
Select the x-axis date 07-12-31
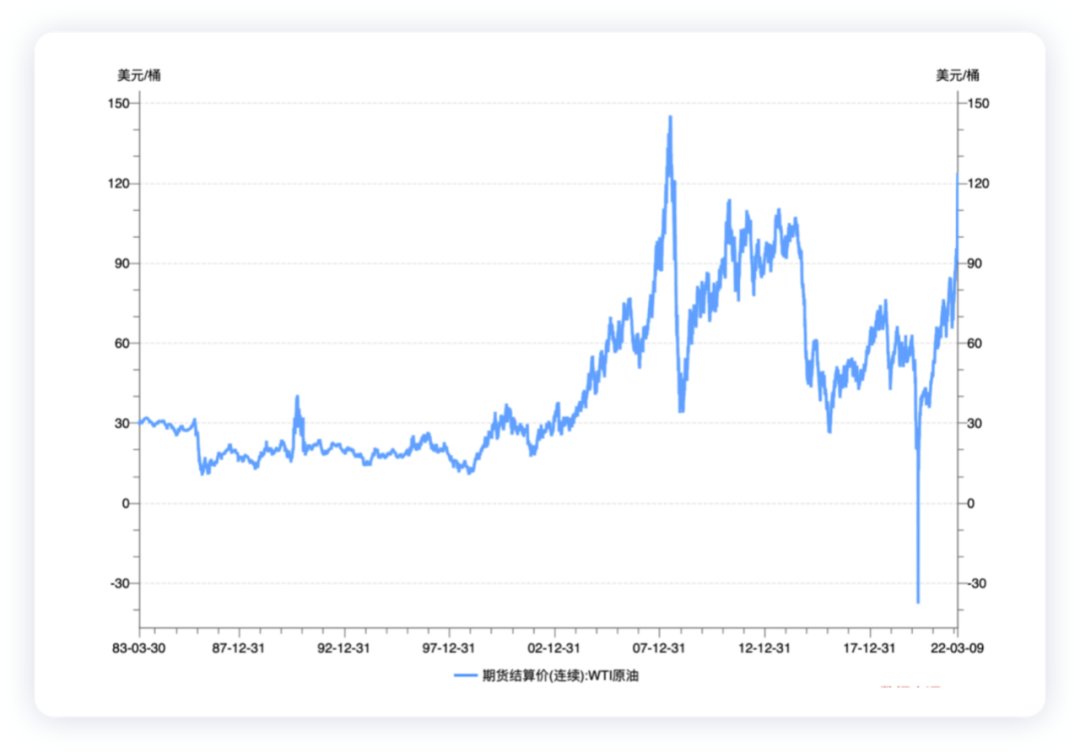tap(659, 648)
